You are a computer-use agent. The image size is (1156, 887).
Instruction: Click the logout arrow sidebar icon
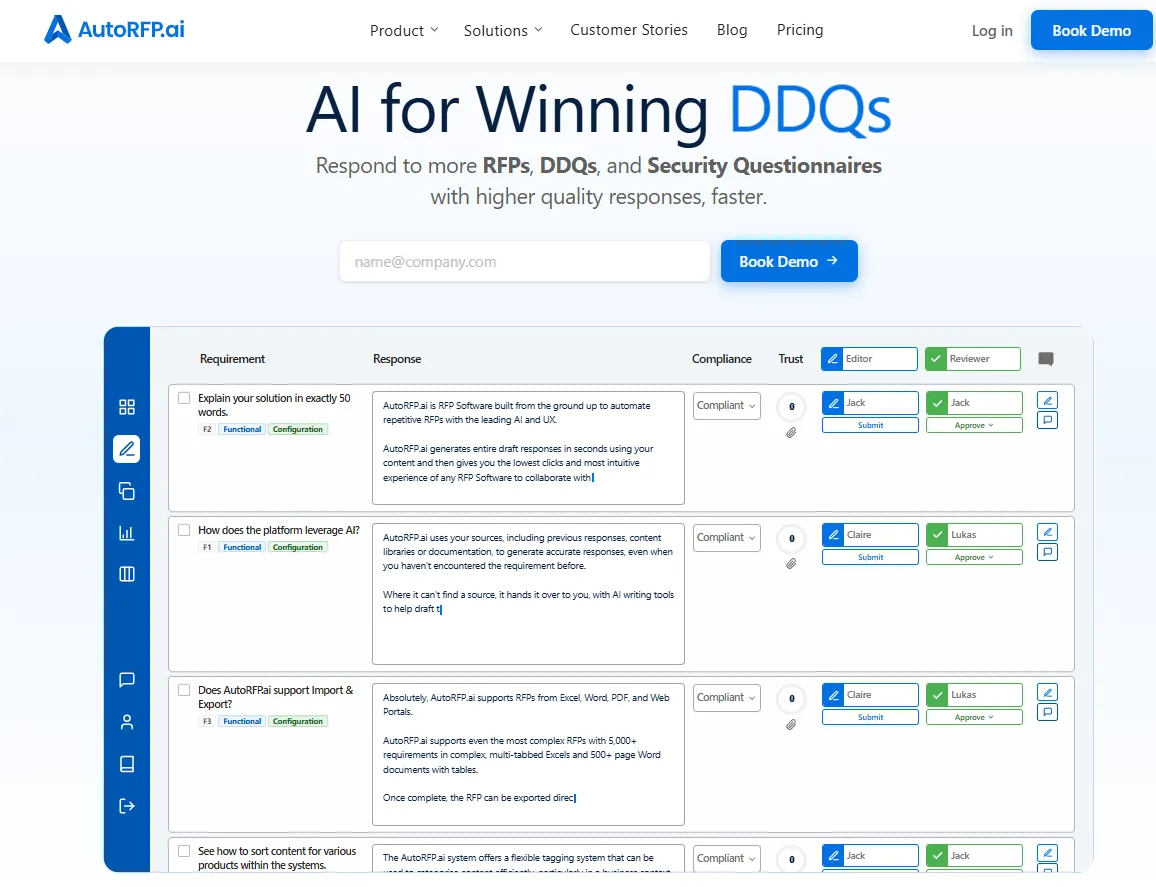(x=127, y=806)
